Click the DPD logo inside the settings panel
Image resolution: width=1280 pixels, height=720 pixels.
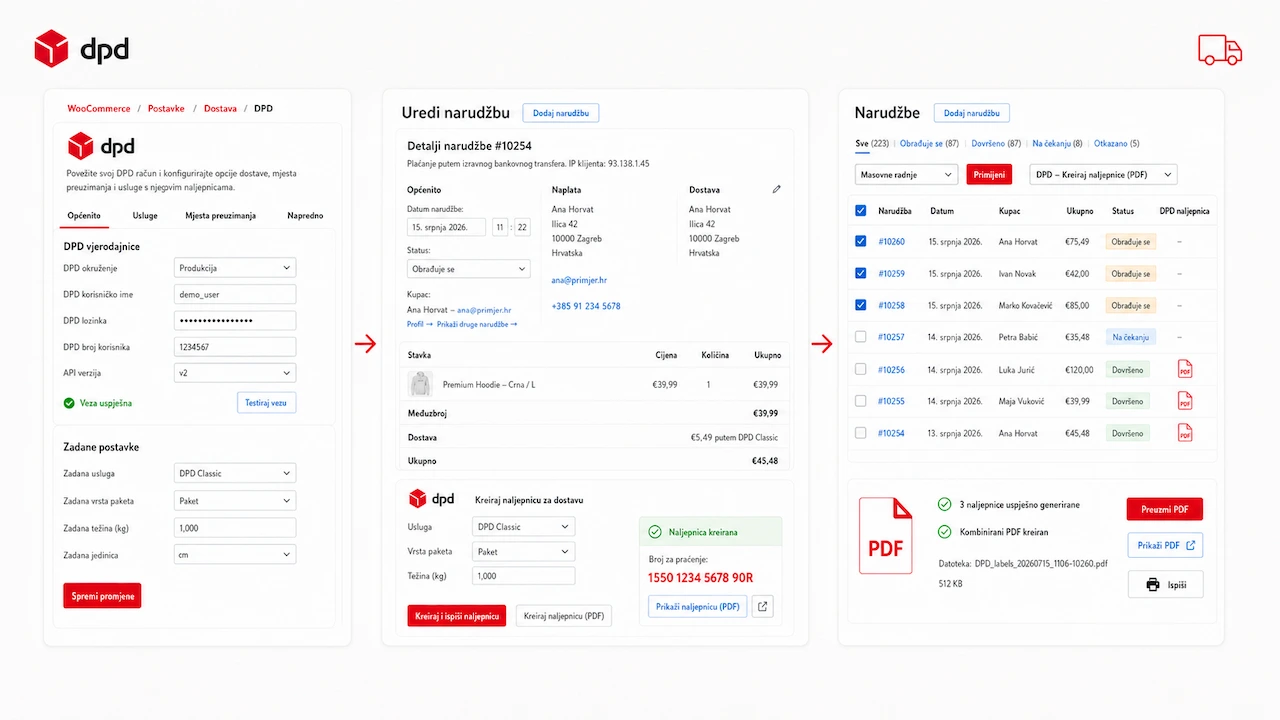(101, 146)
